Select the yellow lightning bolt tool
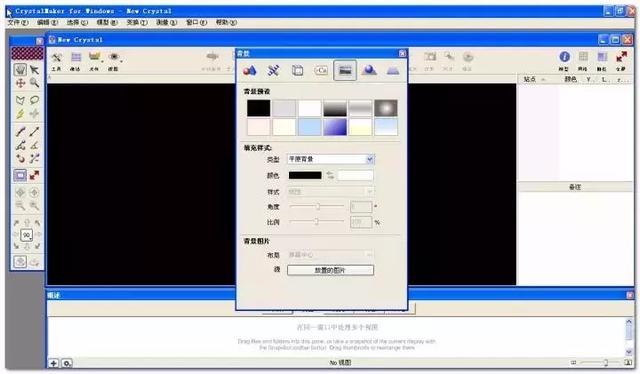Viewport: 640px width, 374px height. [x=20, y=114]
